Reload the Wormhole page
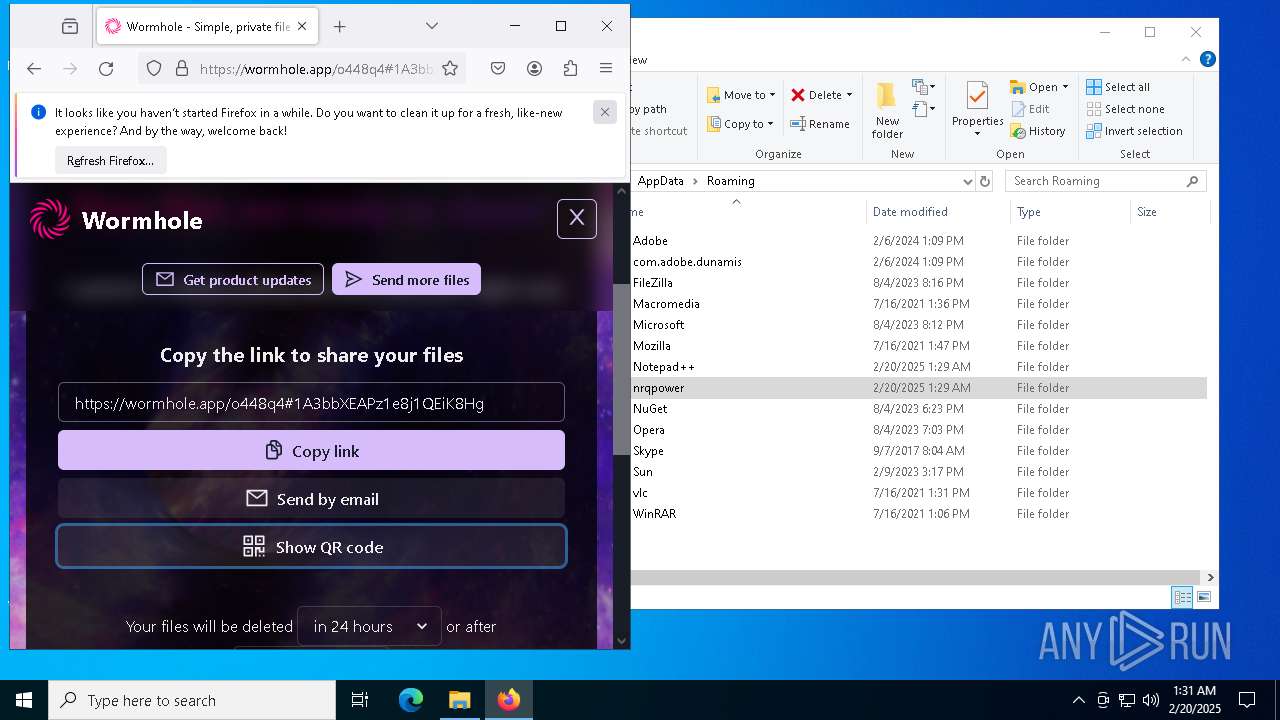This screenshot has height=720, width=1280. (x=106, y=68)
